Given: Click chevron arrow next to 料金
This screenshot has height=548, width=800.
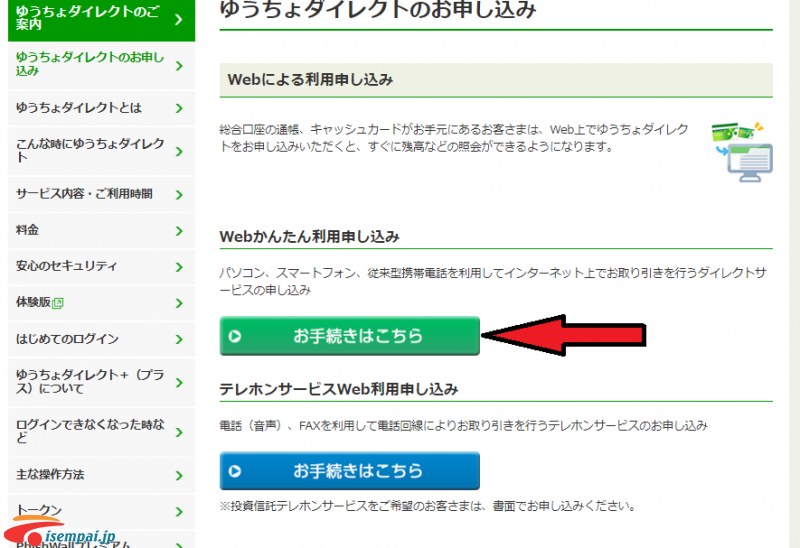Looking at the screenshot, I should pos(179,231).
